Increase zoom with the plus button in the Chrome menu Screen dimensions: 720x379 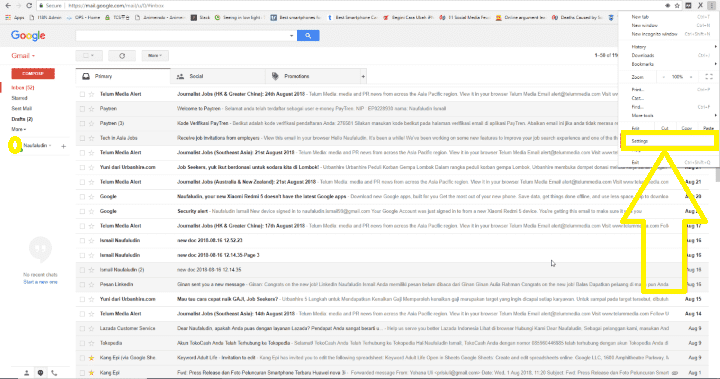[691, 77]
